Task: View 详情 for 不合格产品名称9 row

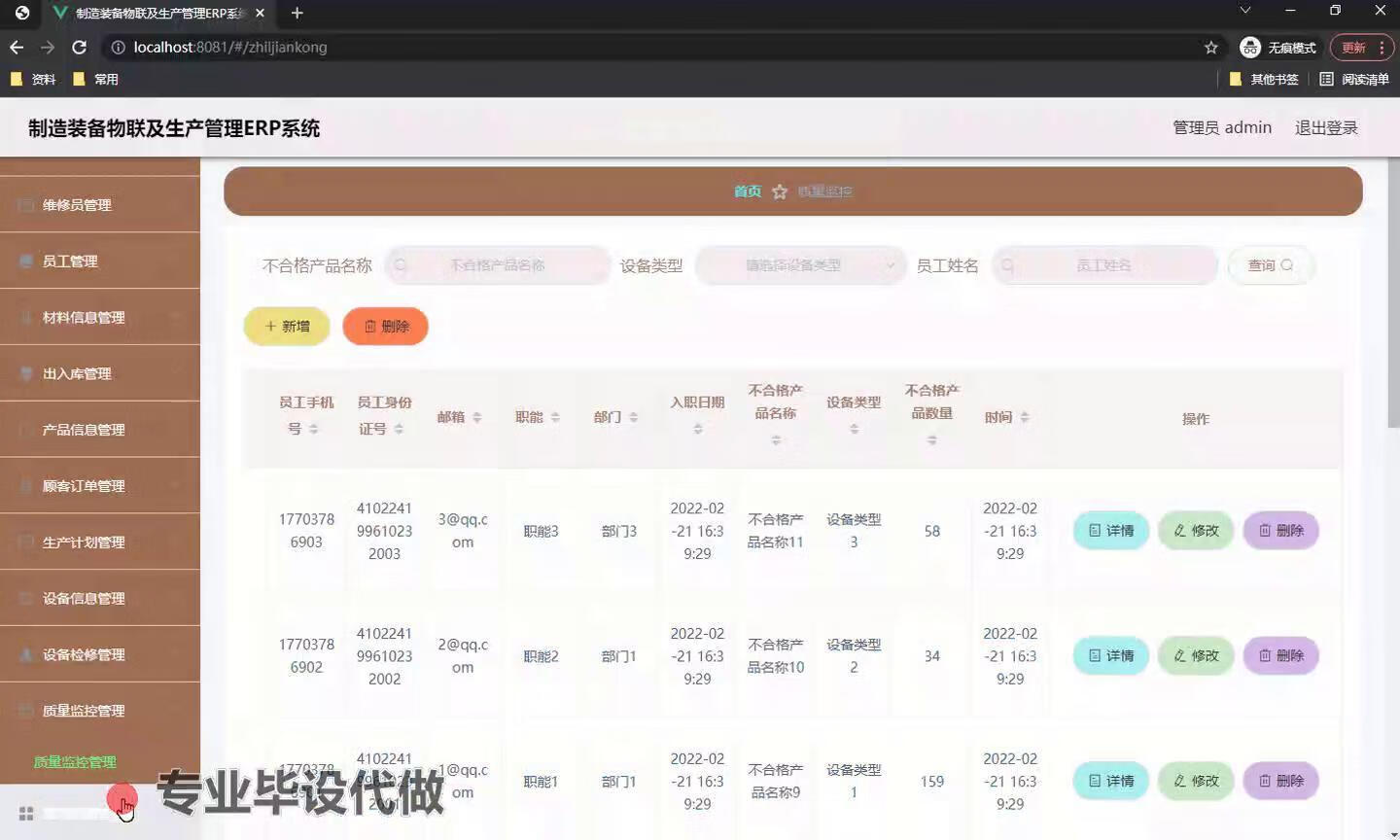Action: [x=1111, y=782]
